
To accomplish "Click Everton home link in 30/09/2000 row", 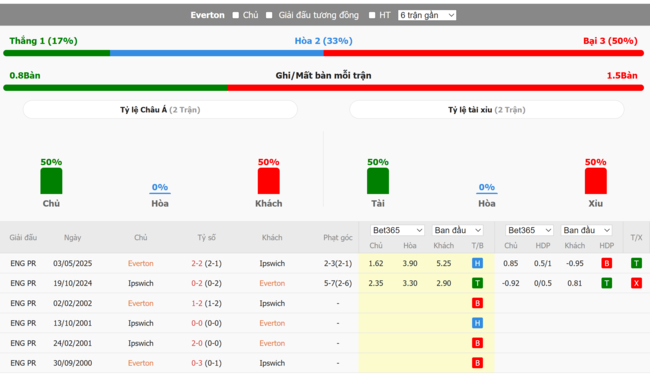I will click(141, 363).
